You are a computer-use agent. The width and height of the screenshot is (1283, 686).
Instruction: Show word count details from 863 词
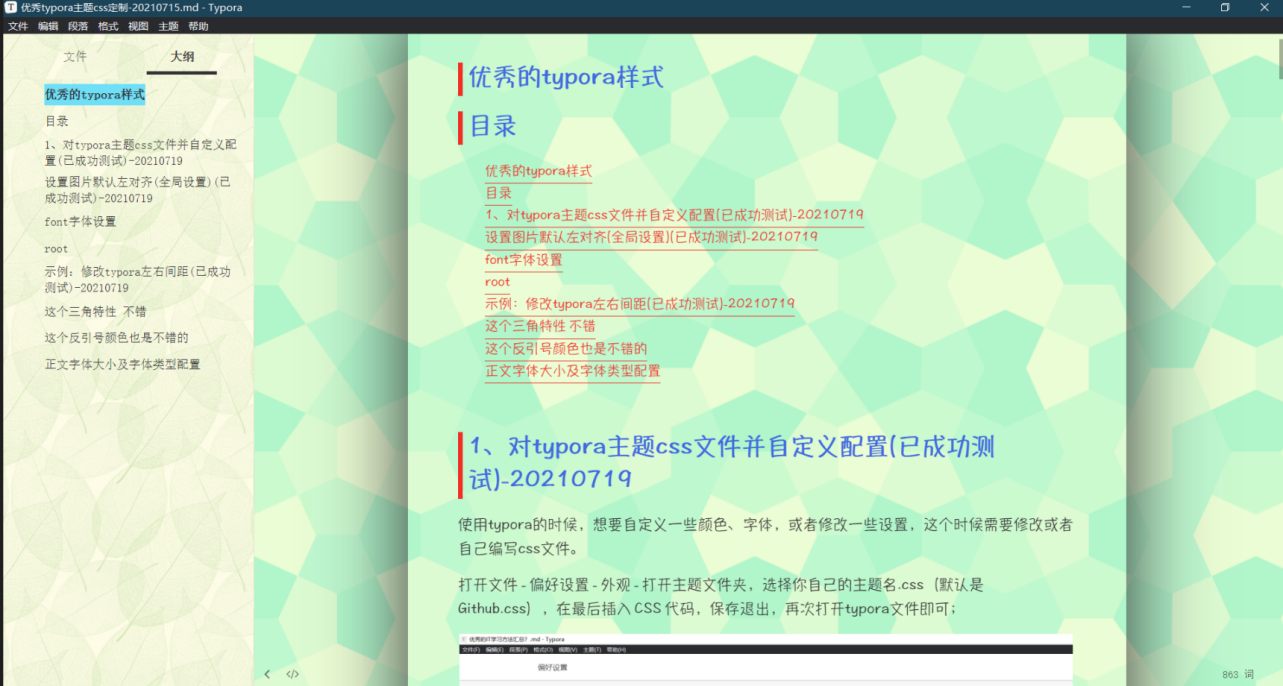tap(1238, 675)
